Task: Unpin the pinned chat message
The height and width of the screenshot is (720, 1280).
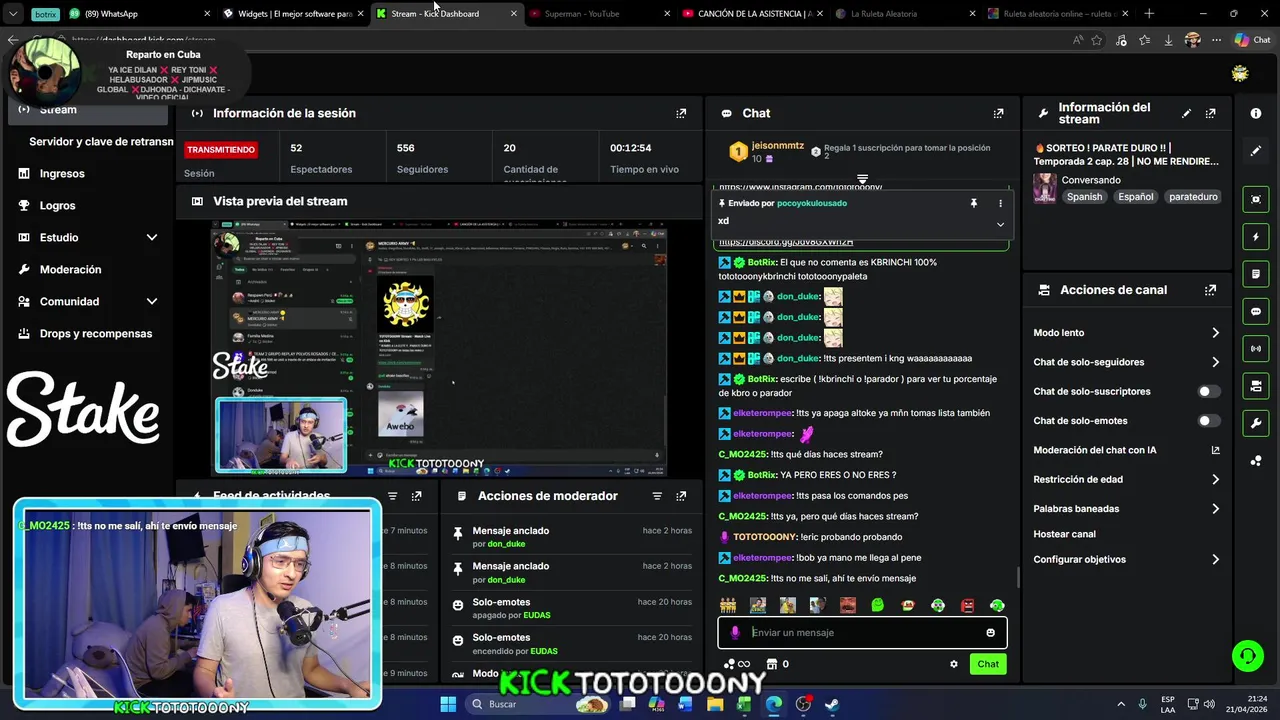Action: point(973,203)
